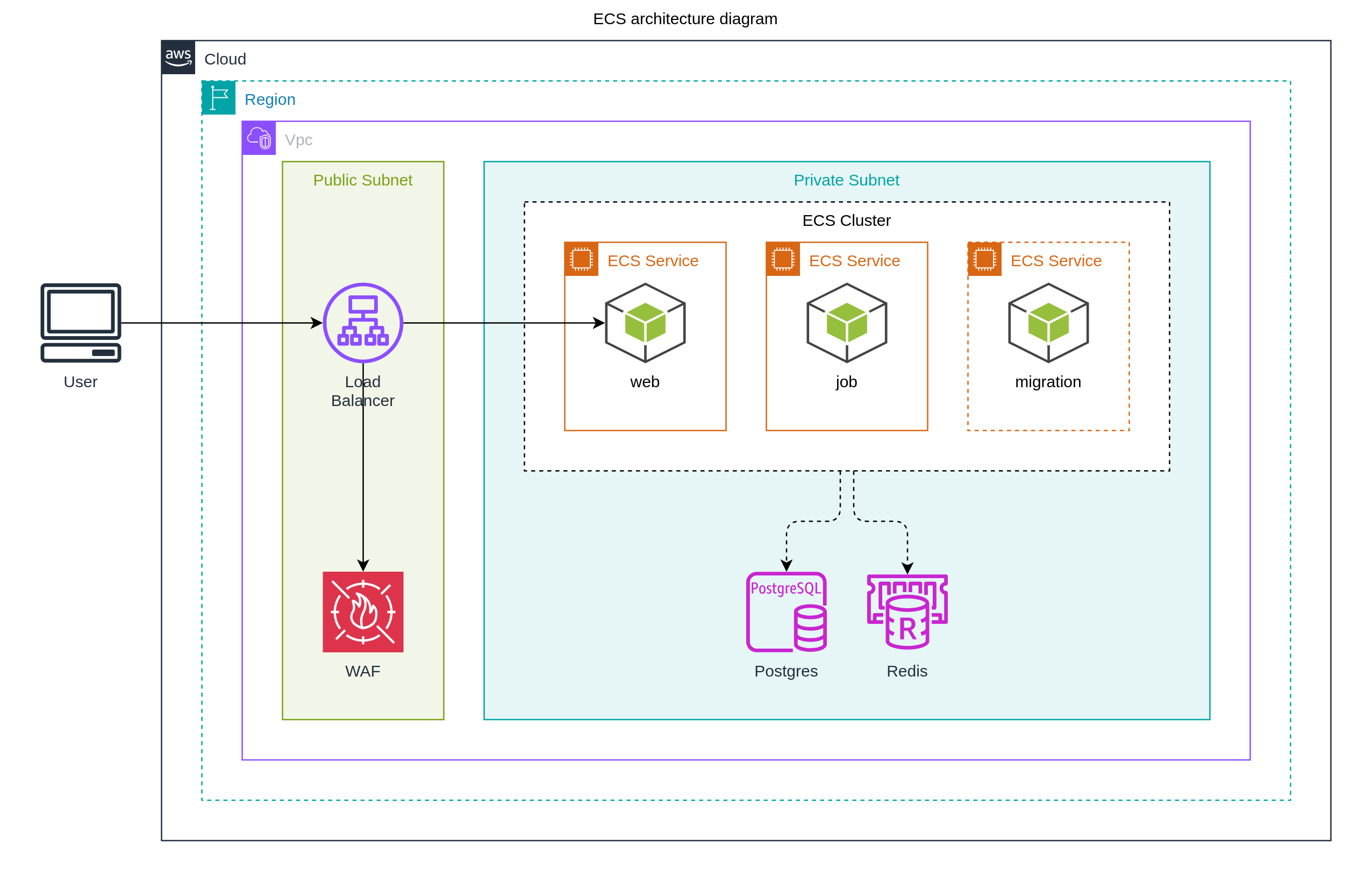Screen dimensions: 1372x882
Task: Select the PostgreSQL database icon
Action: point(787,611)
